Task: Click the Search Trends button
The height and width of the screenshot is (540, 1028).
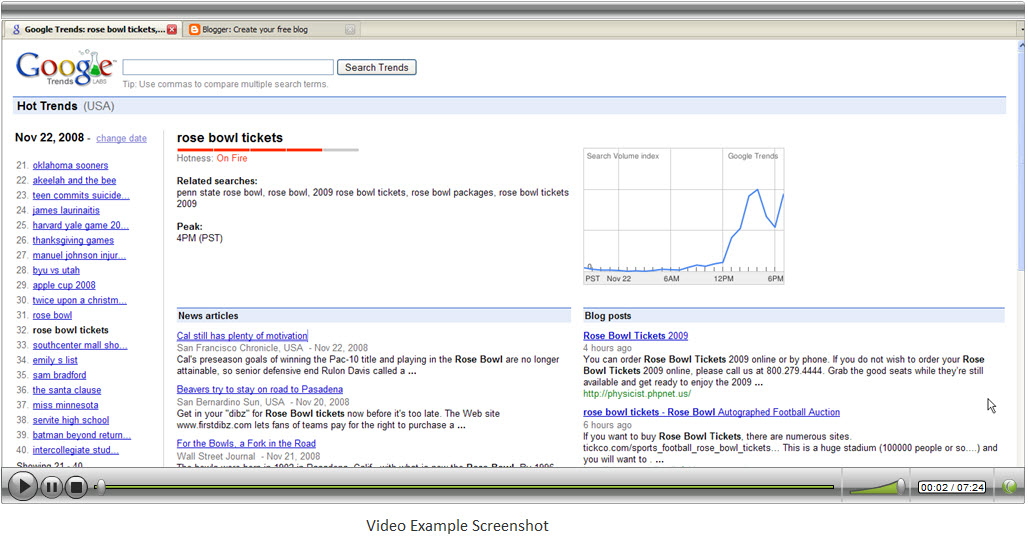Action: [x=376, y=67]
